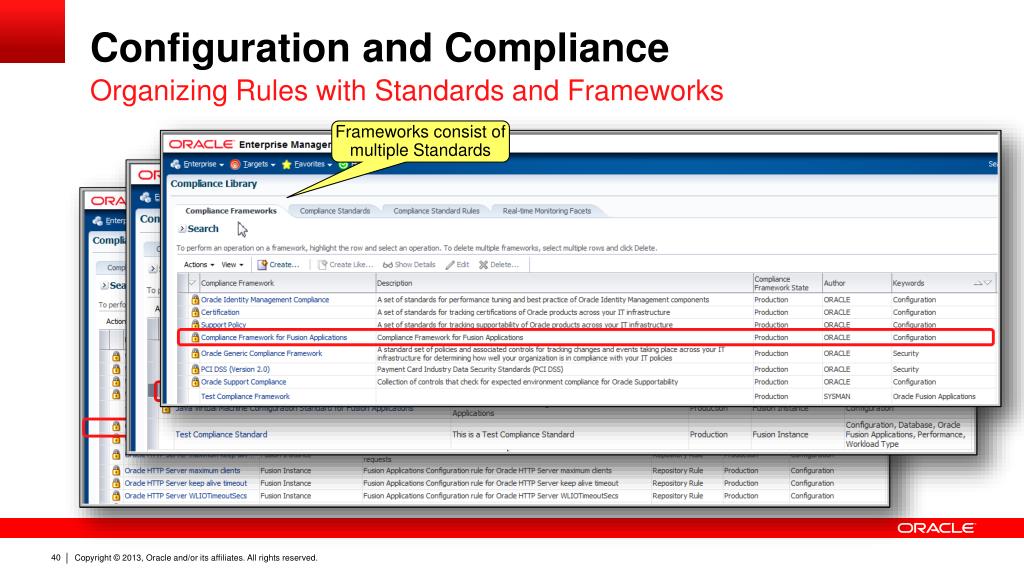Click Production state in the Test Compliance Framework row
Image resolution: width=1024 pixels, height=576 pixels.
point(771,396)
